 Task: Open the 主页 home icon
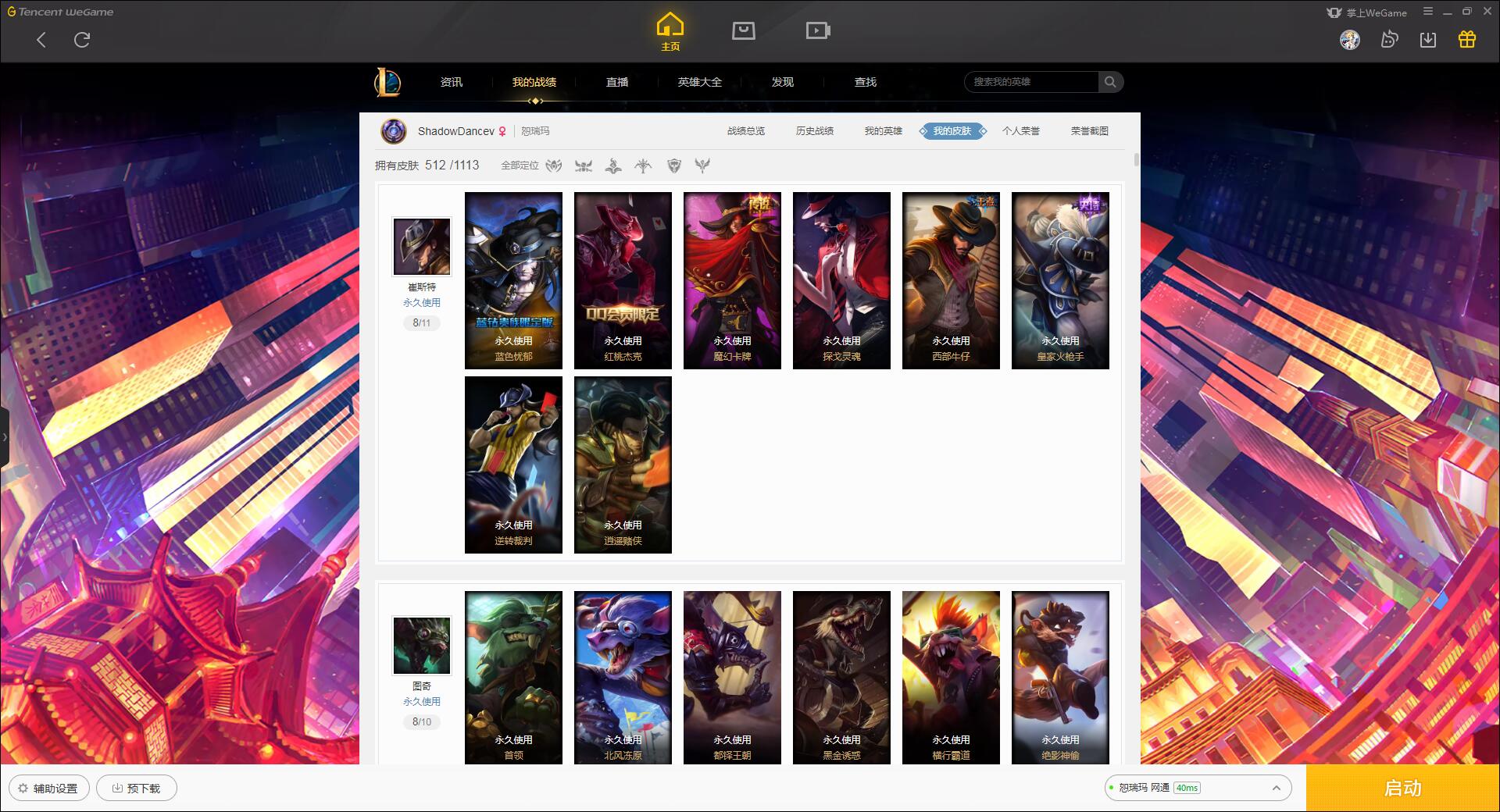[670, 31]
